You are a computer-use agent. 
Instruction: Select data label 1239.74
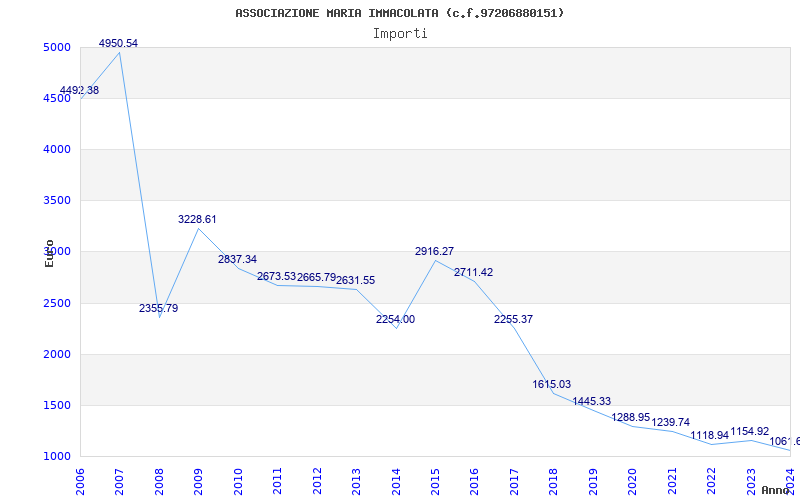[670, 422]
